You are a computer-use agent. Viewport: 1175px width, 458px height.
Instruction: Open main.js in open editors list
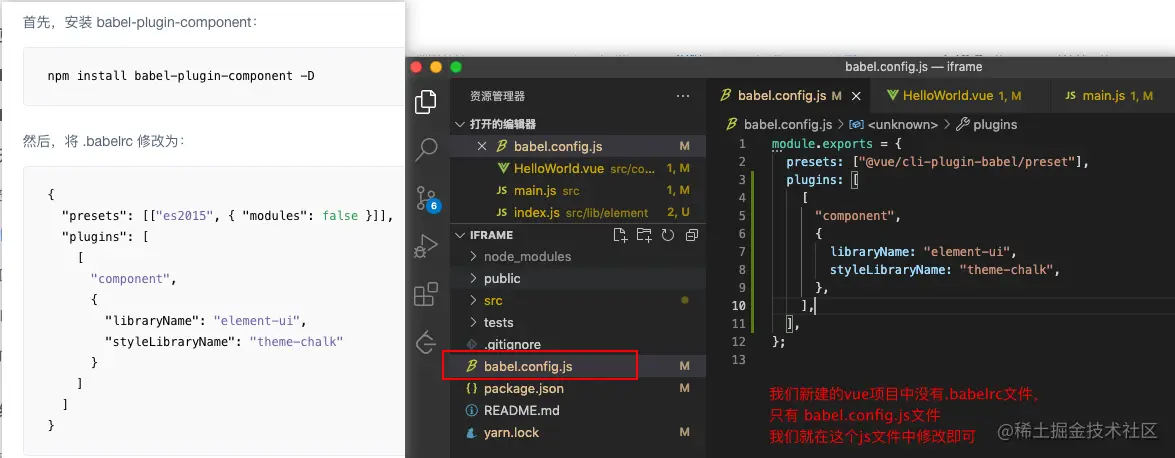(577, 190)
